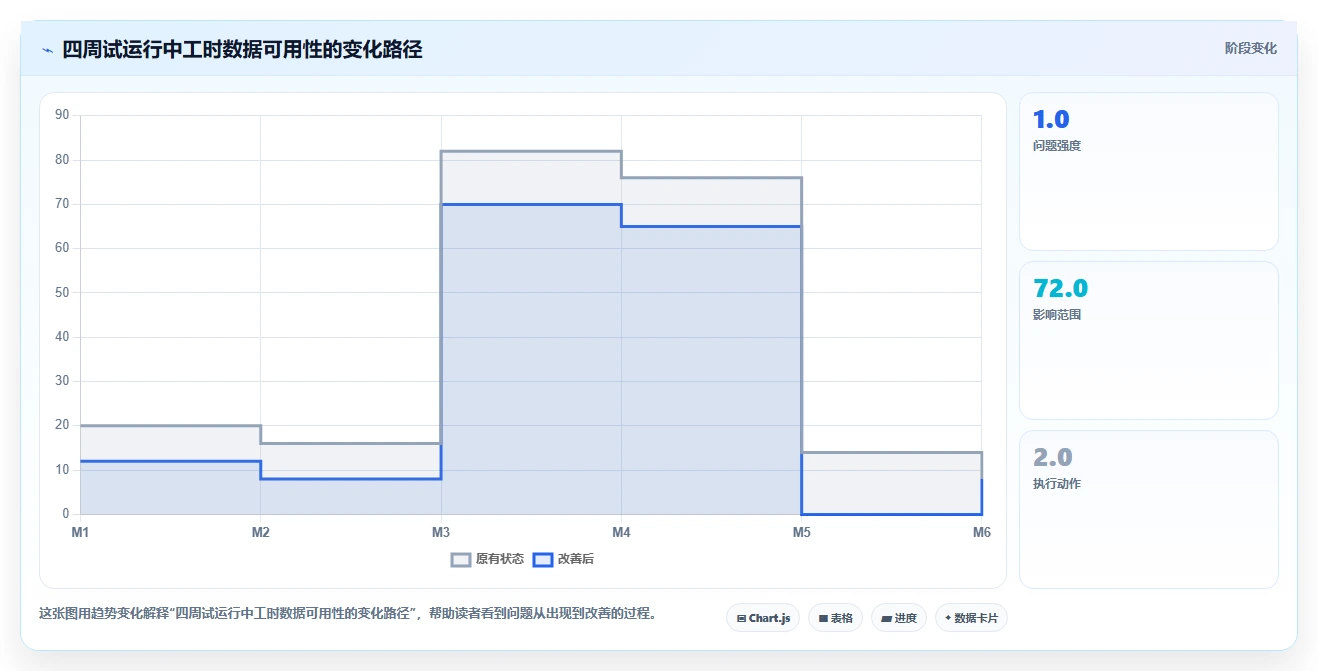
Task: Click the 进度 tag button
Action: (x=899, y=618)
